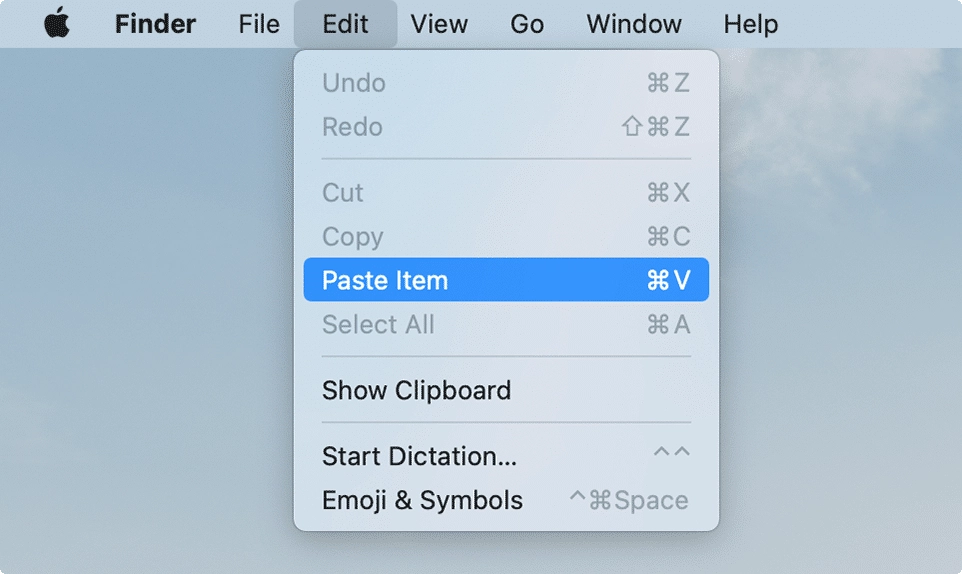Open the Go menu
This screenshot has height=574, width=962.
(x=527, y=24)
